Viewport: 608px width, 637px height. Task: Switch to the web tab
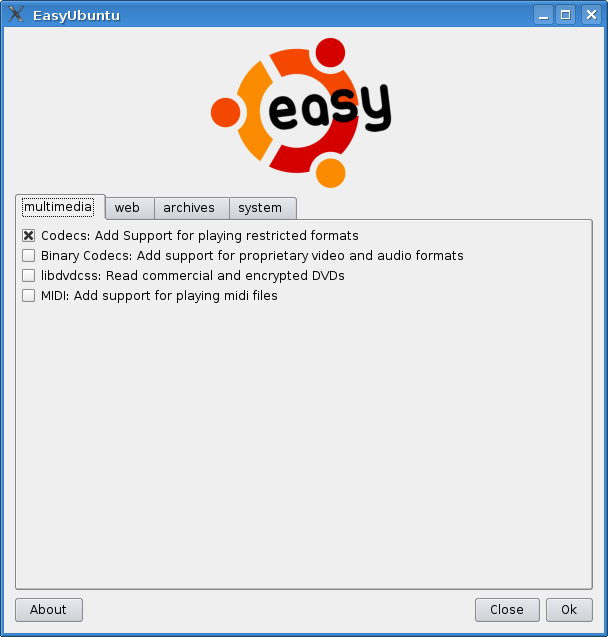click(x=129, y=208)
